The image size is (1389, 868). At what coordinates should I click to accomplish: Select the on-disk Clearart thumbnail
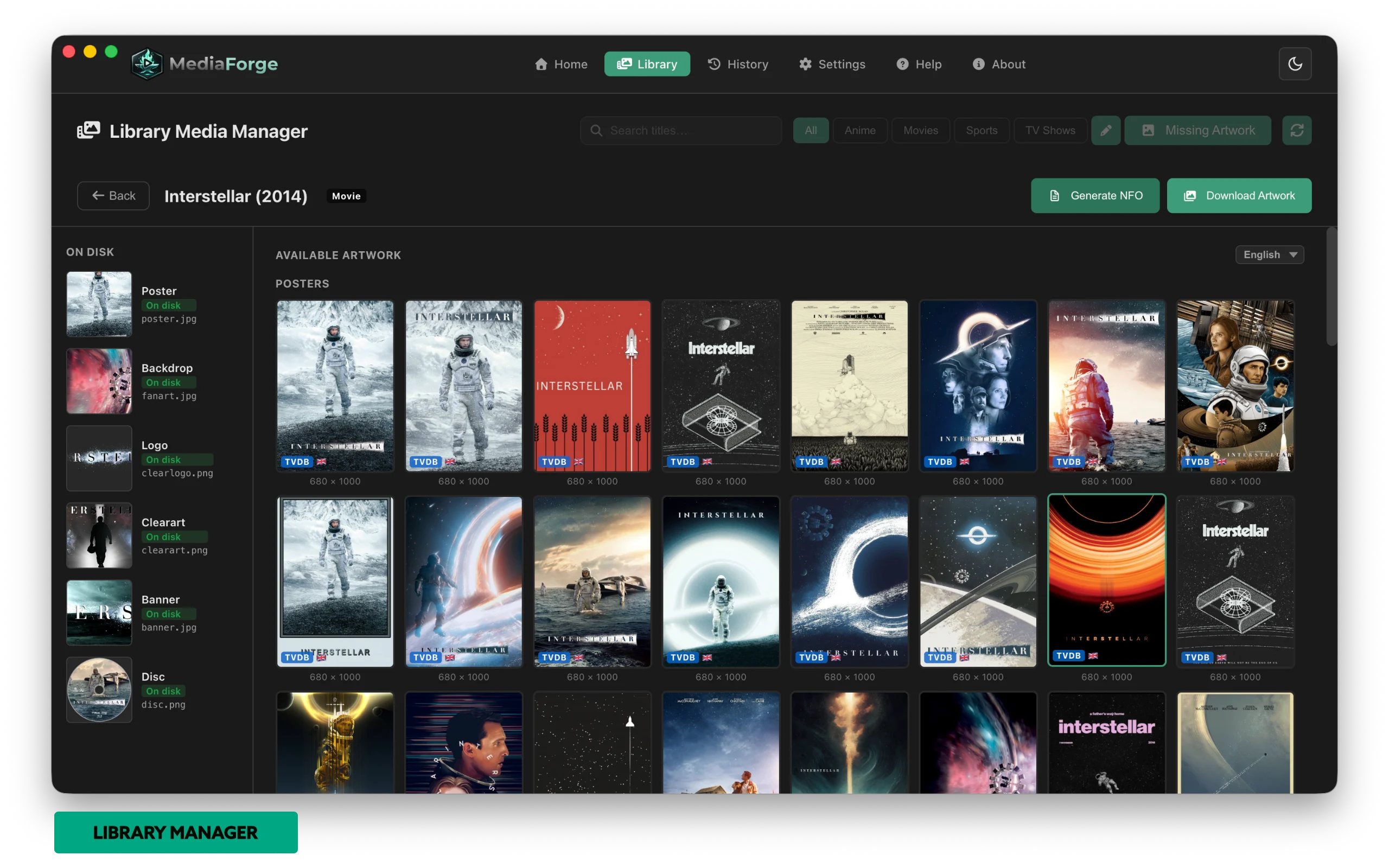pos(99,535)
